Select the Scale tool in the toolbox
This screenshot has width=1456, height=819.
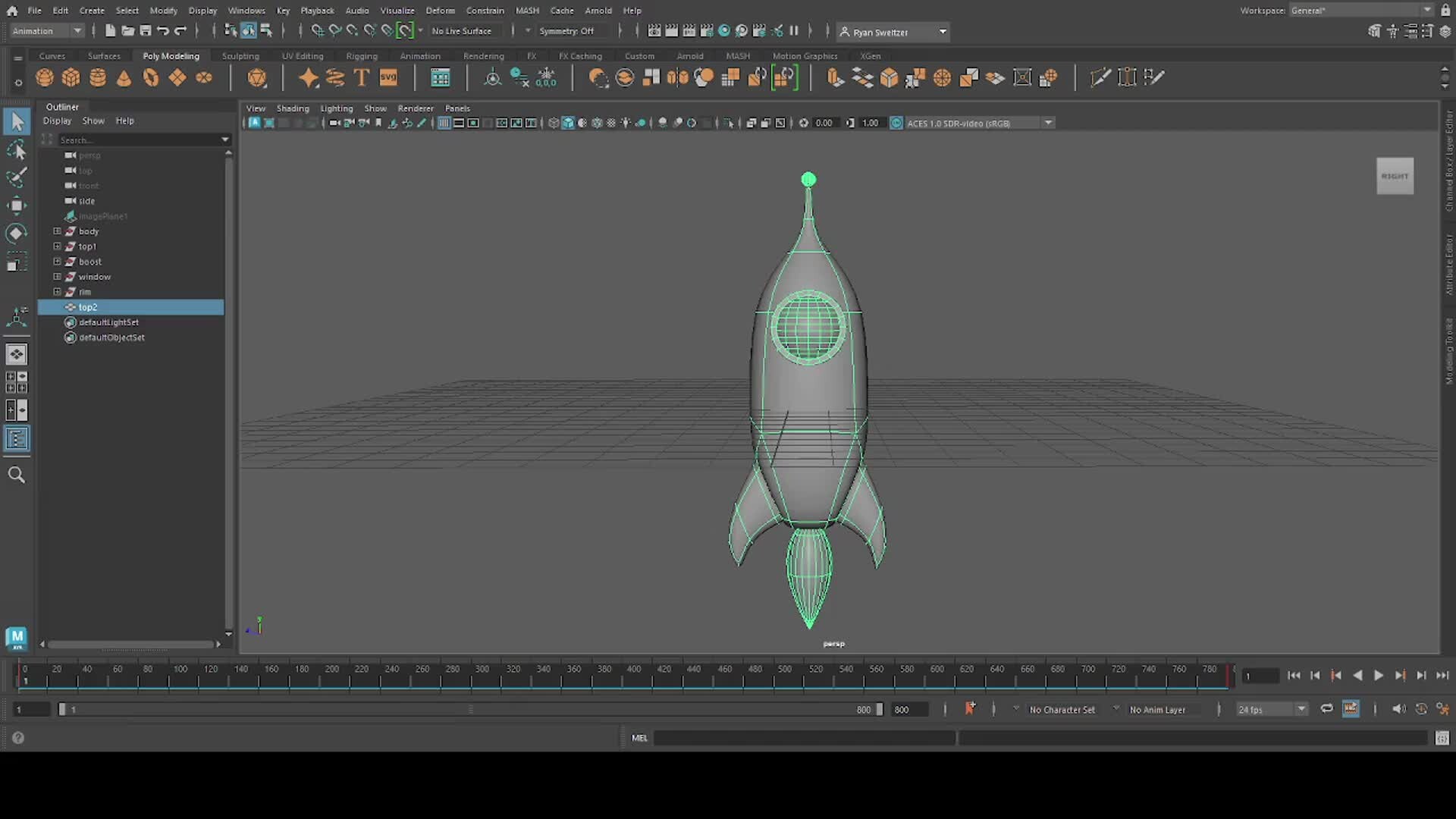tap(17, 262)
